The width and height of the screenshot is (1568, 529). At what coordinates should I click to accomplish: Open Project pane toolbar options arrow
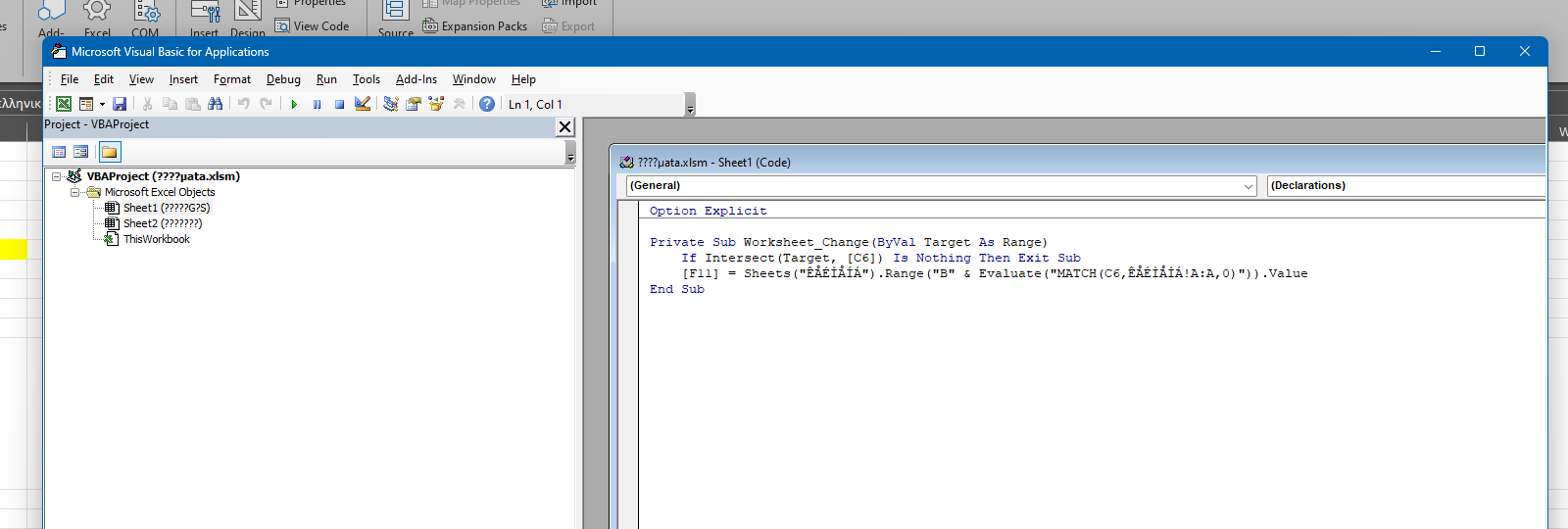[x=570, y=152]
